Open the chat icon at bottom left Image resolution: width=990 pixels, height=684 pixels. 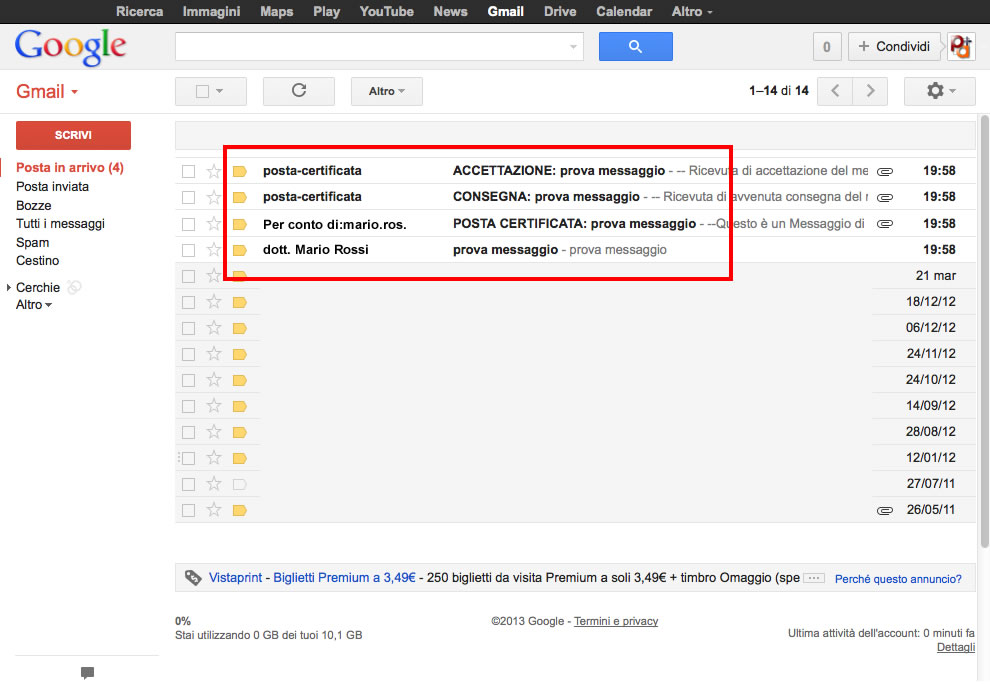click(87, 673)
